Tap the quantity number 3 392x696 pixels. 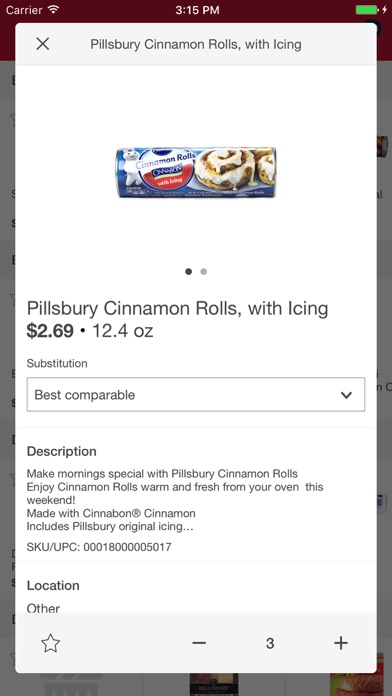click(x=270, y=643)
